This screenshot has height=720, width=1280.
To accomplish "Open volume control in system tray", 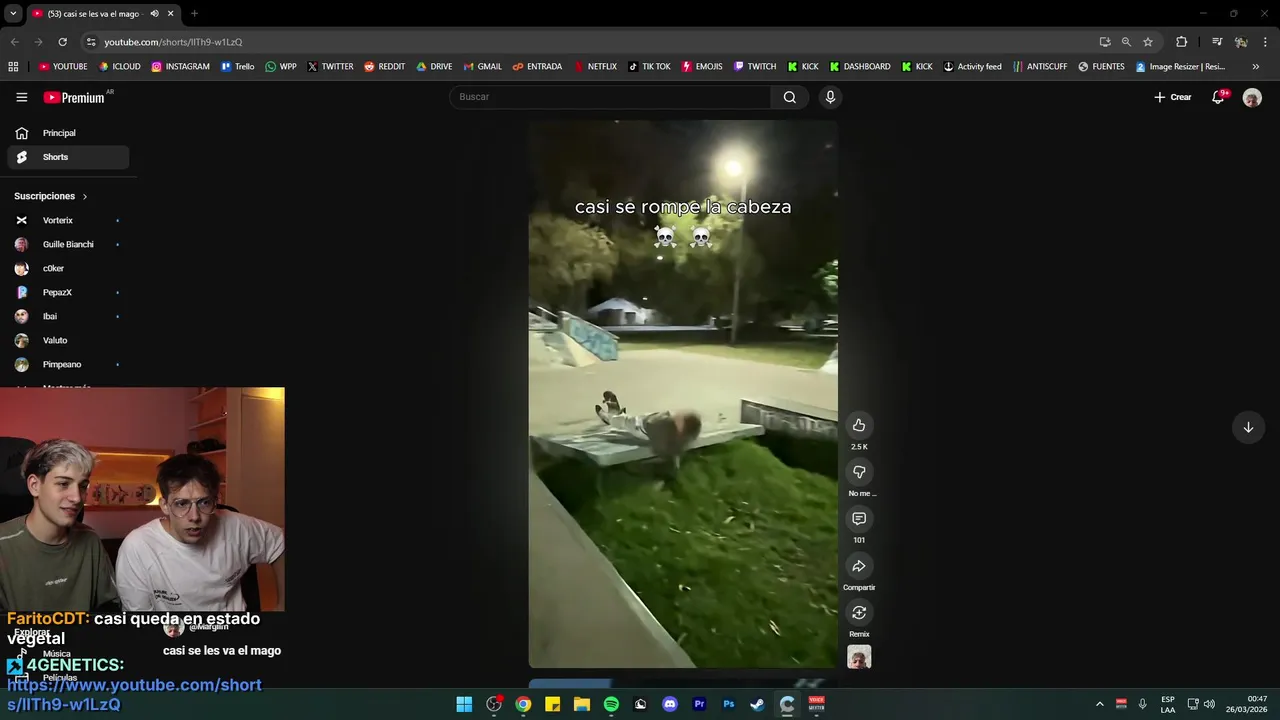I will click(x=1209, y=704).
